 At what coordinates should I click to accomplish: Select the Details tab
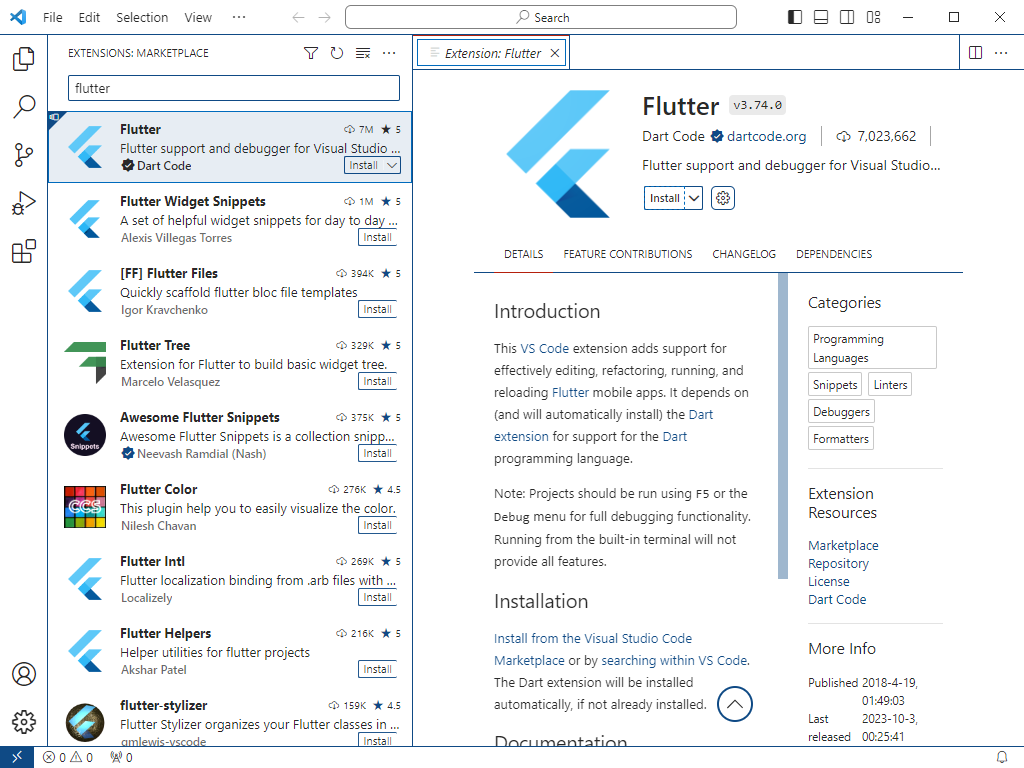point(524,254)
